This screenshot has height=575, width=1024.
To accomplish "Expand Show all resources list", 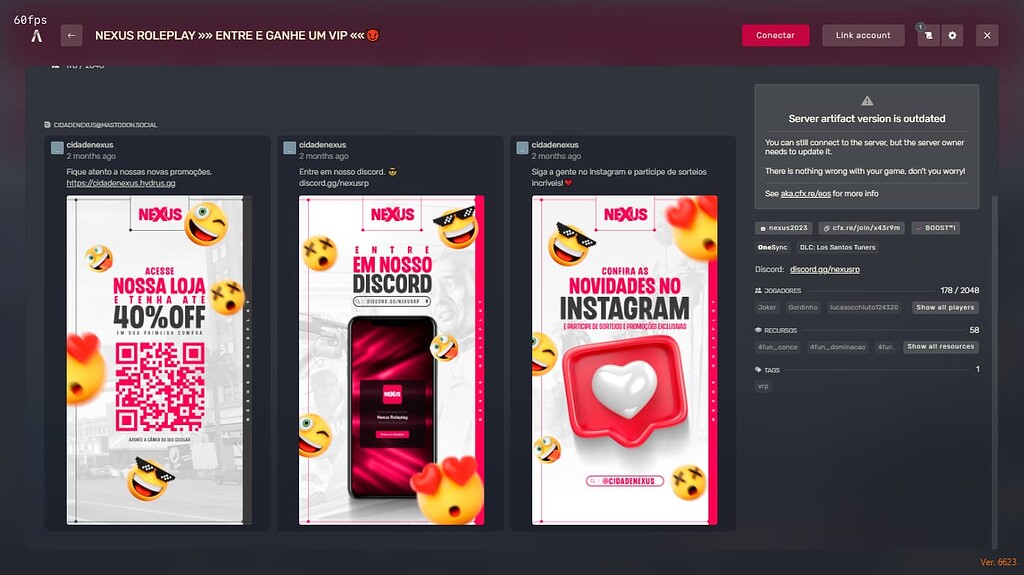I will (x=940, y=346).
